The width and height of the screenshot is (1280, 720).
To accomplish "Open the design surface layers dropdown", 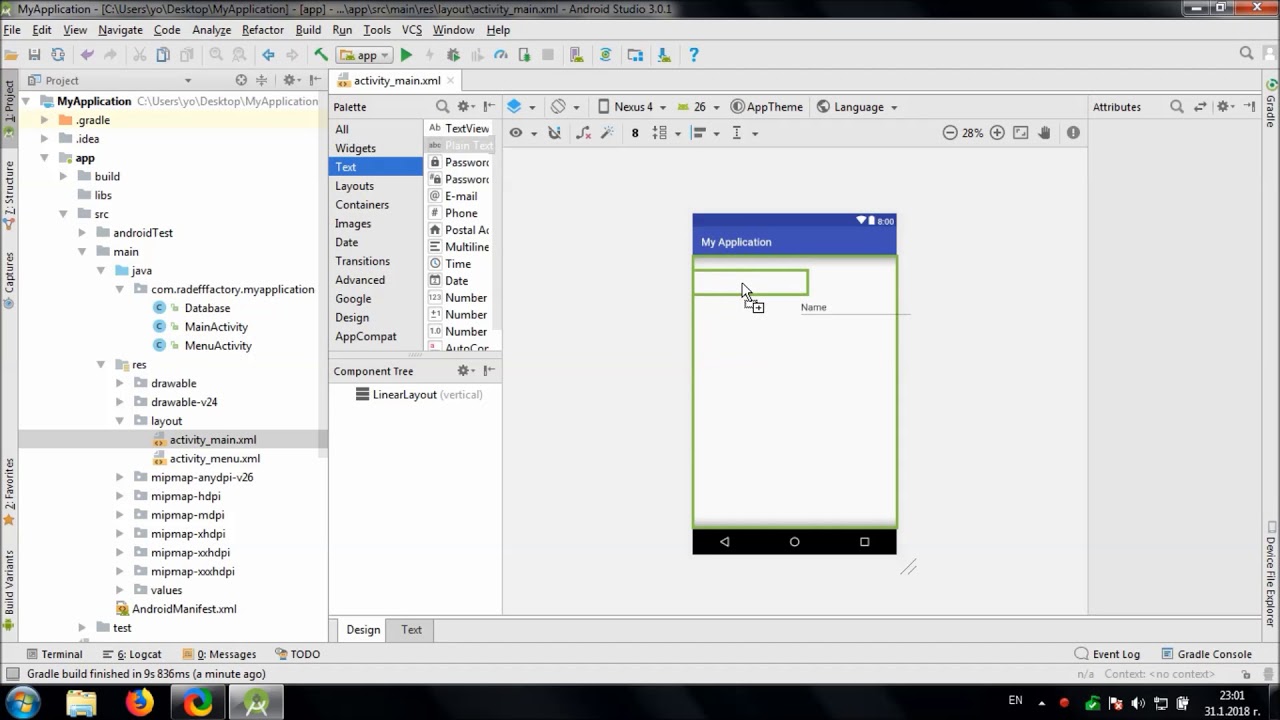I will pos(520,106).
